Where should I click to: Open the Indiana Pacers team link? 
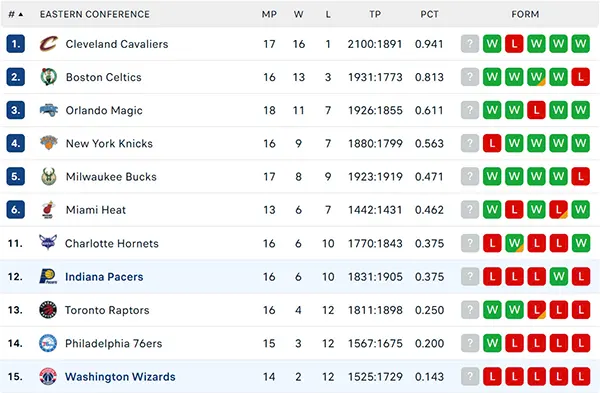pos(104,277)
